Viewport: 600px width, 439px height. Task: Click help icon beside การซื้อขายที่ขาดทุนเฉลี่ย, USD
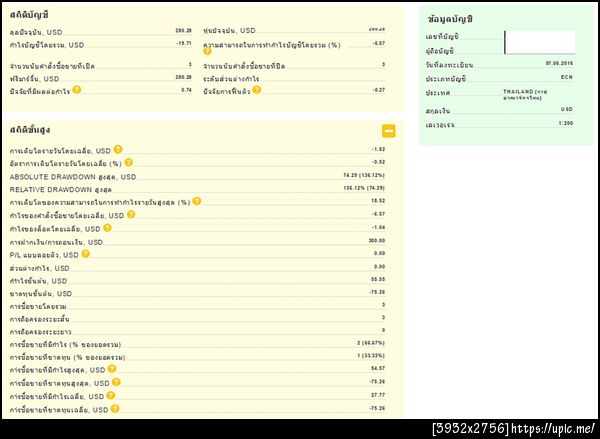pyautogui.click(x=115, y=409)
